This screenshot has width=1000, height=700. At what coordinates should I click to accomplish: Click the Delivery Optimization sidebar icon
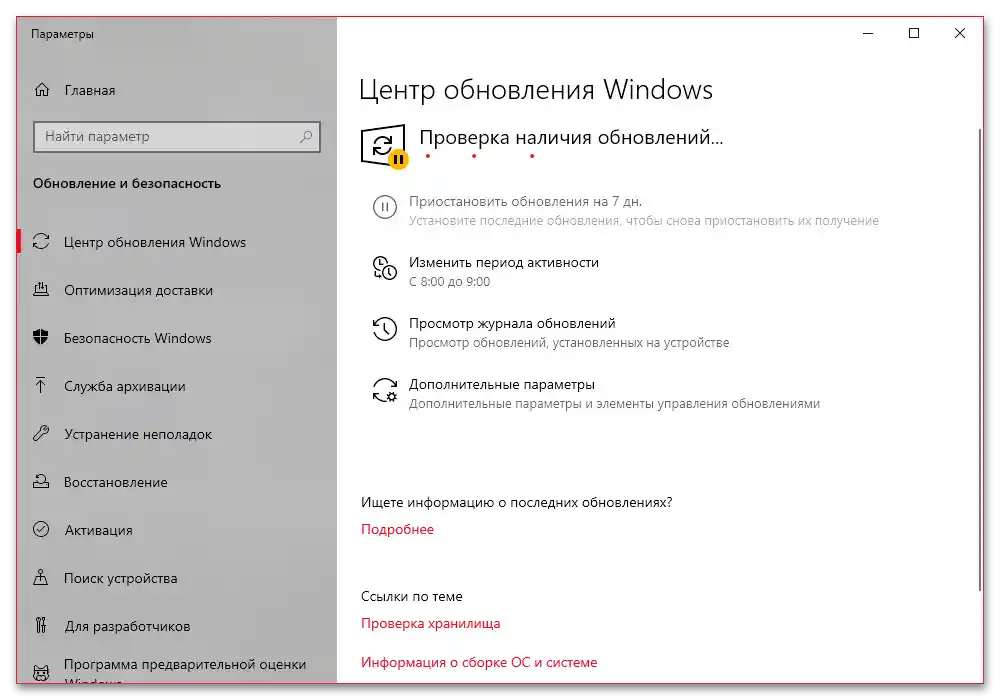pyautogui.click(x=41, y=289)
